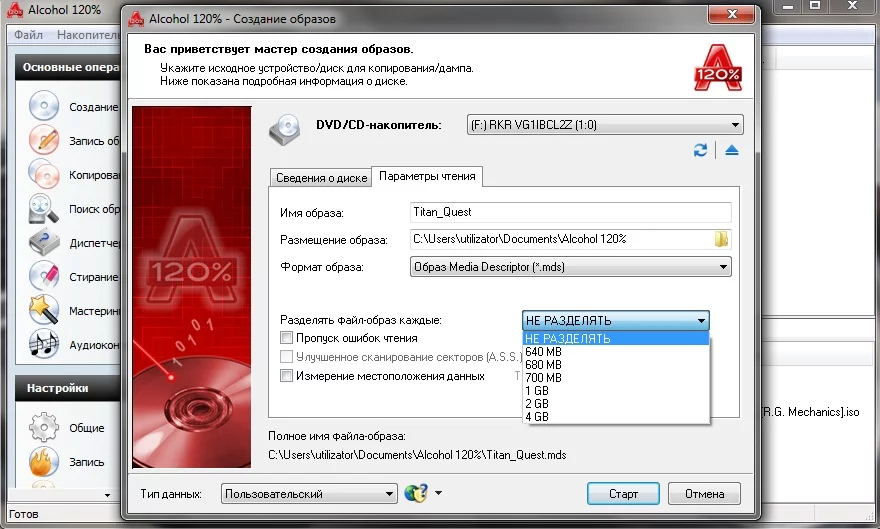Select the 680 MB split option
The height and width of the screenshot is (529, 880).
616,365
